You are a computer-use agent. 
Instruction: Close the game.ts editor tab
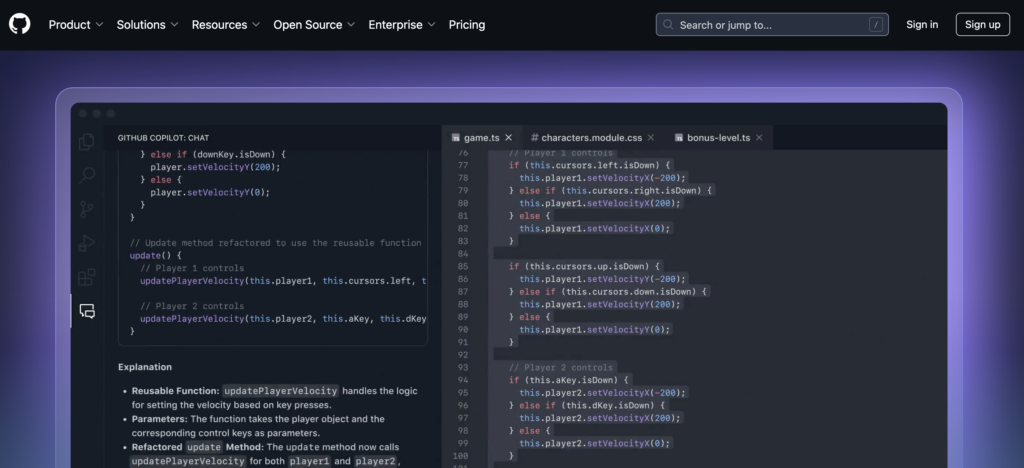[508, 137]
